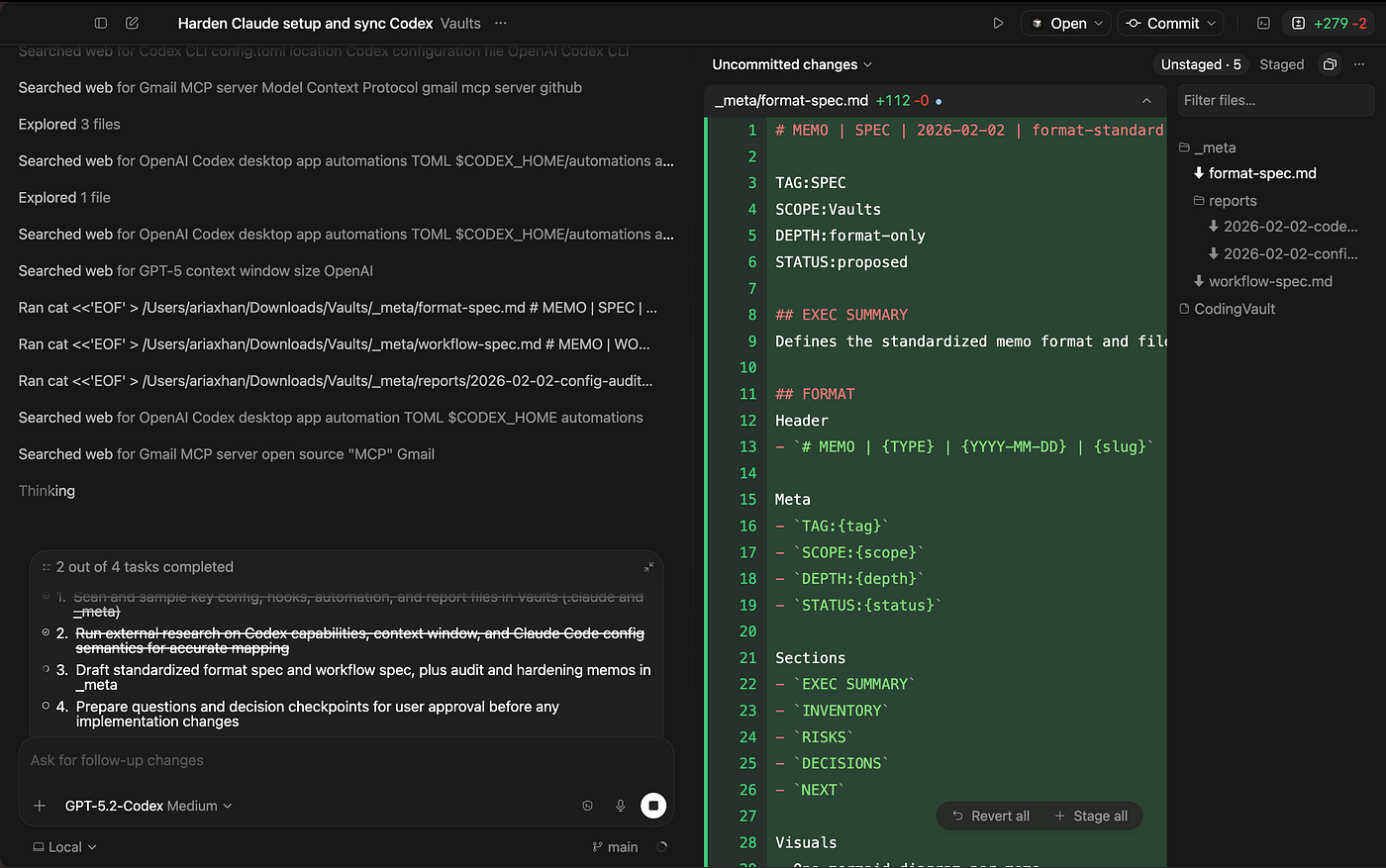Click the Explored 1 file entry
This screenshot has width=1386, height=868.
tap(64, 197)
